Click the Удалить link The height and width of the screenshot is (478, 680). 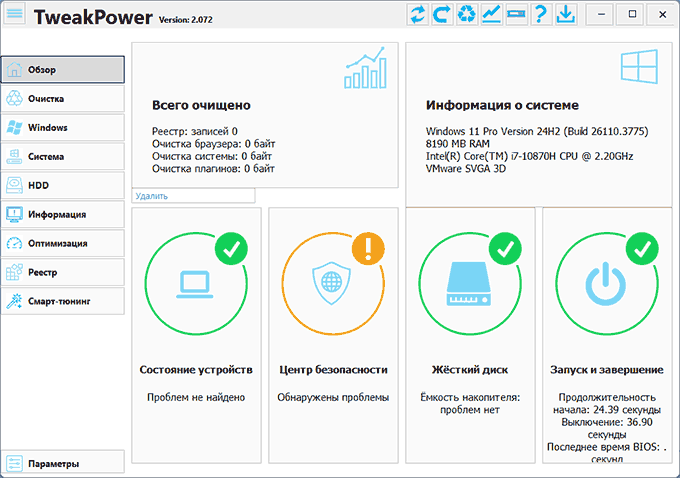151,196
